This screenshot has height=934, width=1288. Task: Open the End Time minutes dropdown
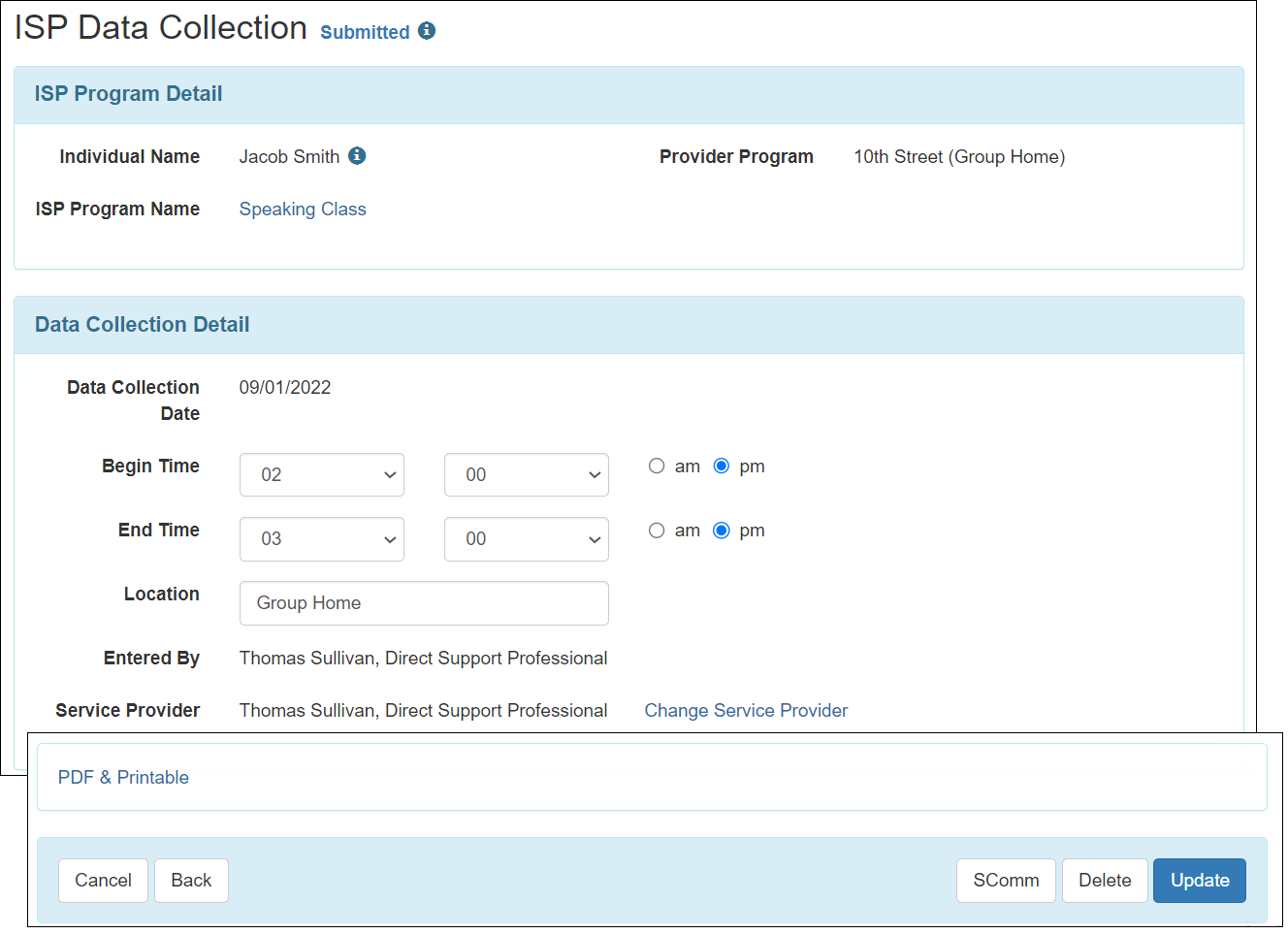[526, 539]
